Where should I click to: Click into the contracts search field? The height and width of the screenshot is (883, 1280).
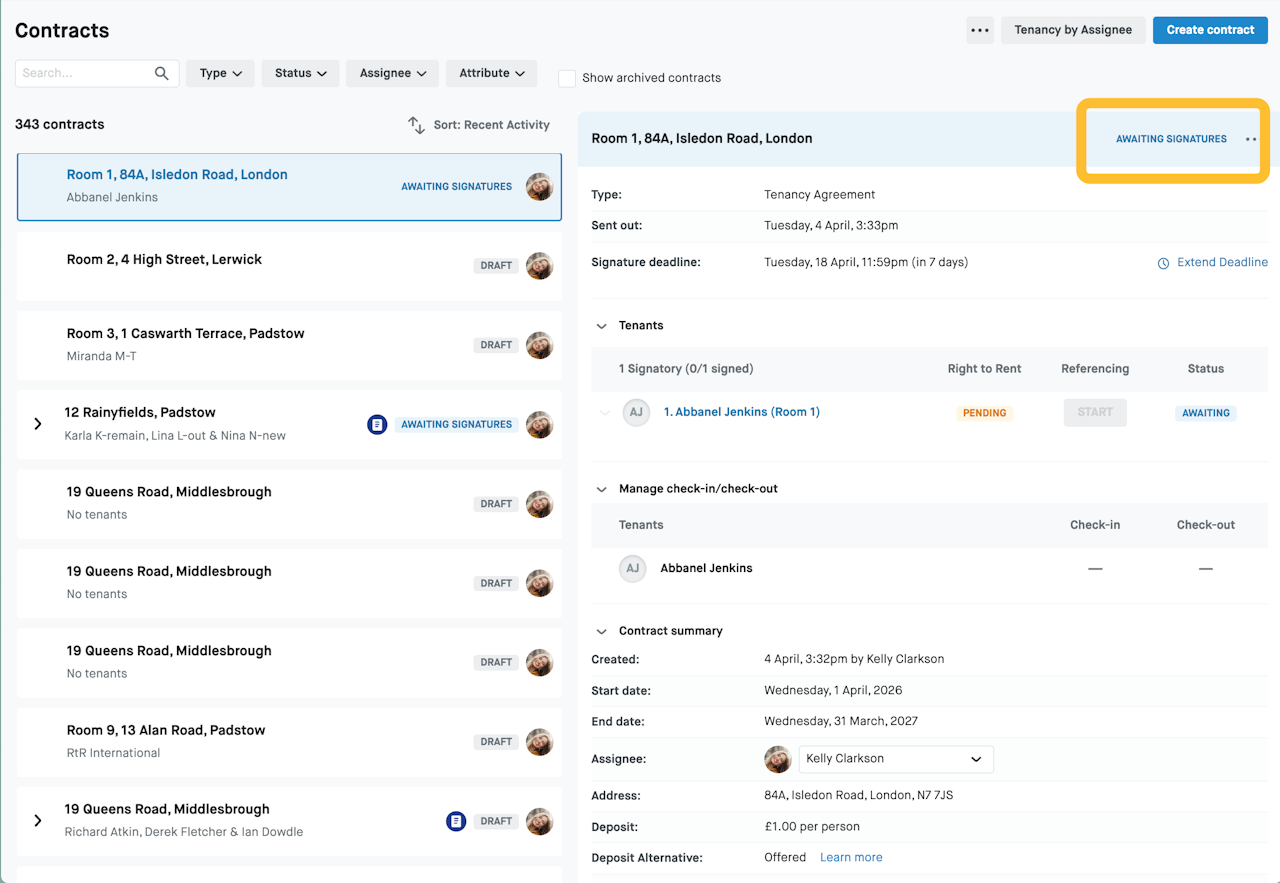point(85,73)
